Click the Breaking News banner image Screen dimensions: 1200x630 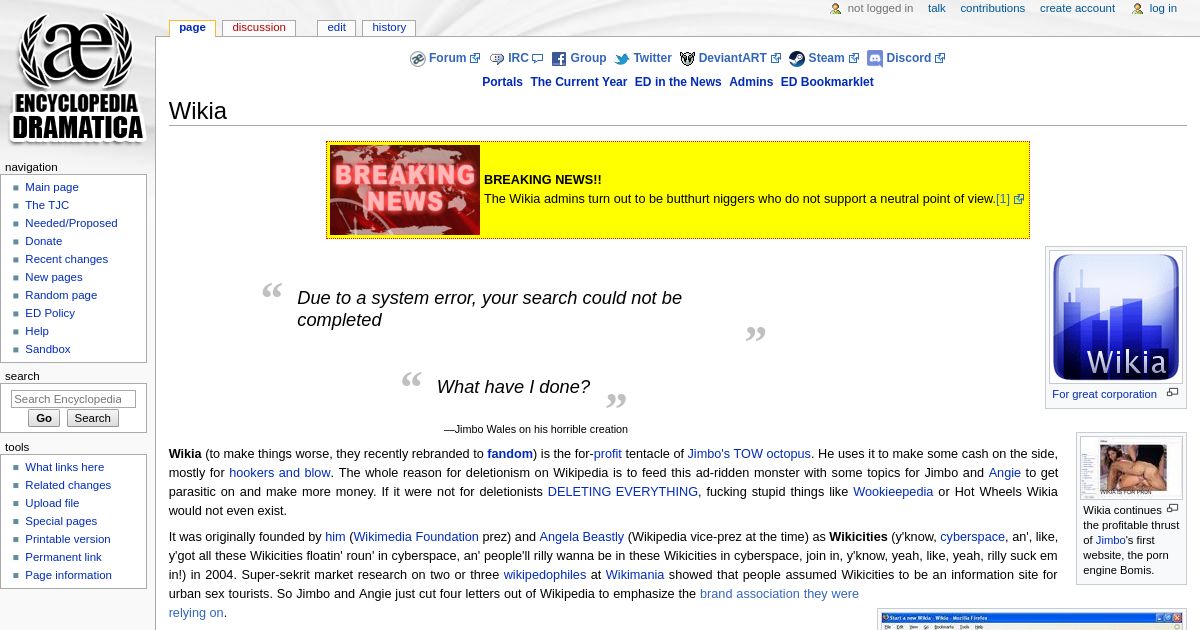[405, 190]
